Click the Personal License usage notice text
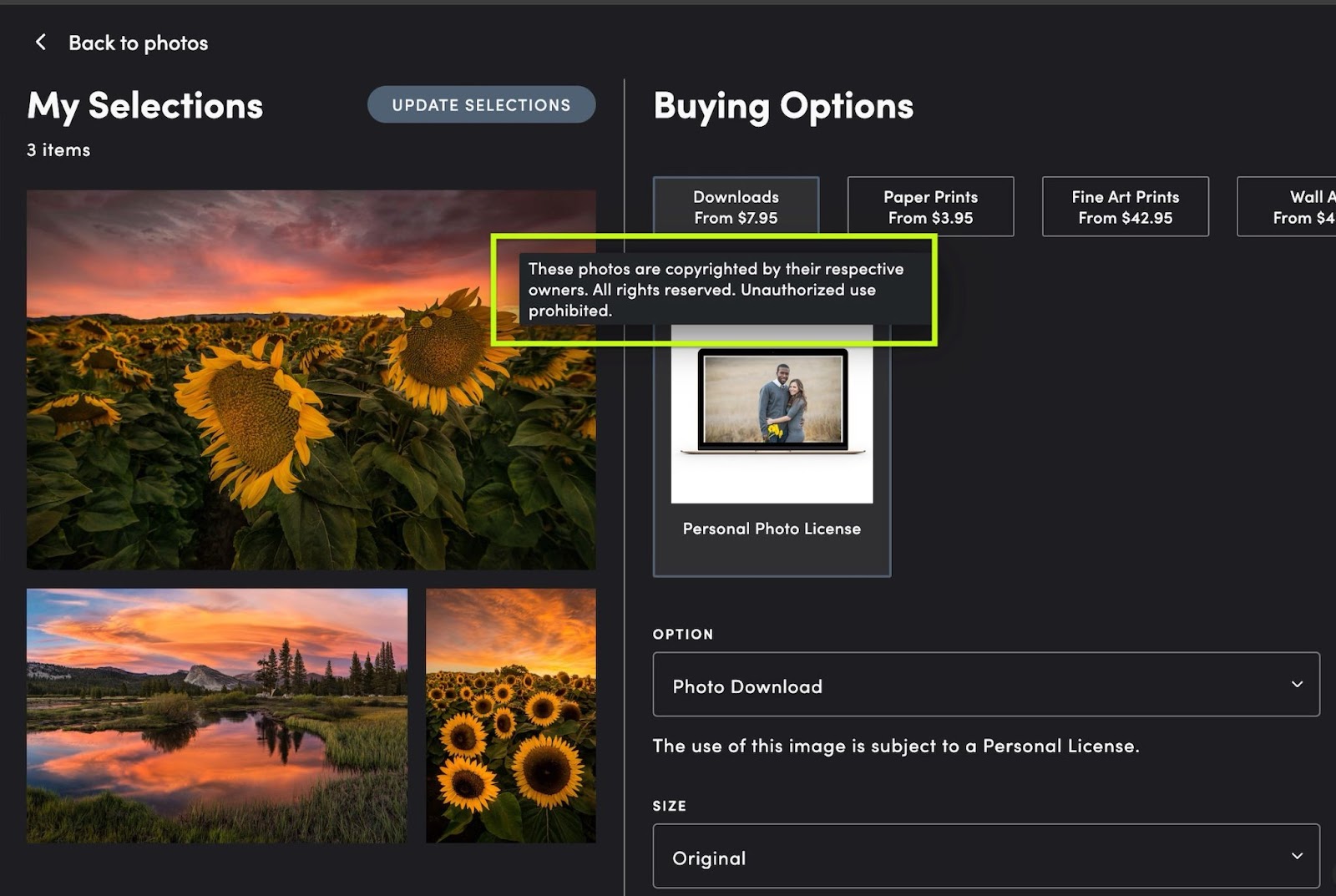 click(895, 746)
